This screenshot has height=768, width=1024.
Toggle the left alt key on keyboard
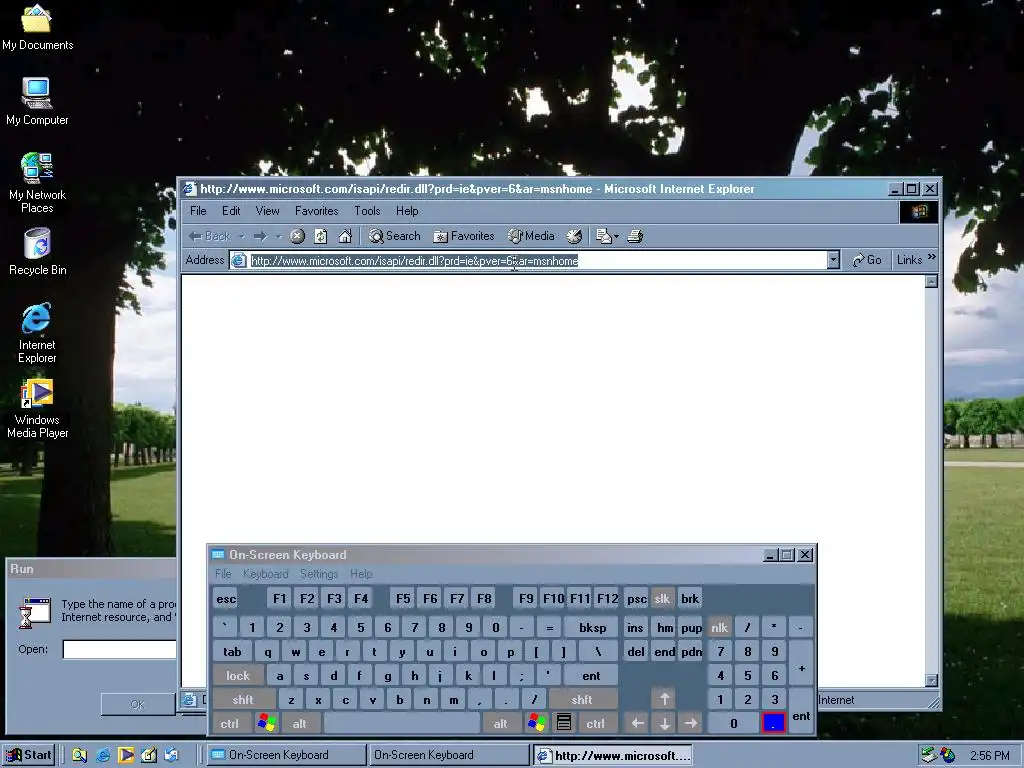click(300, 723)
